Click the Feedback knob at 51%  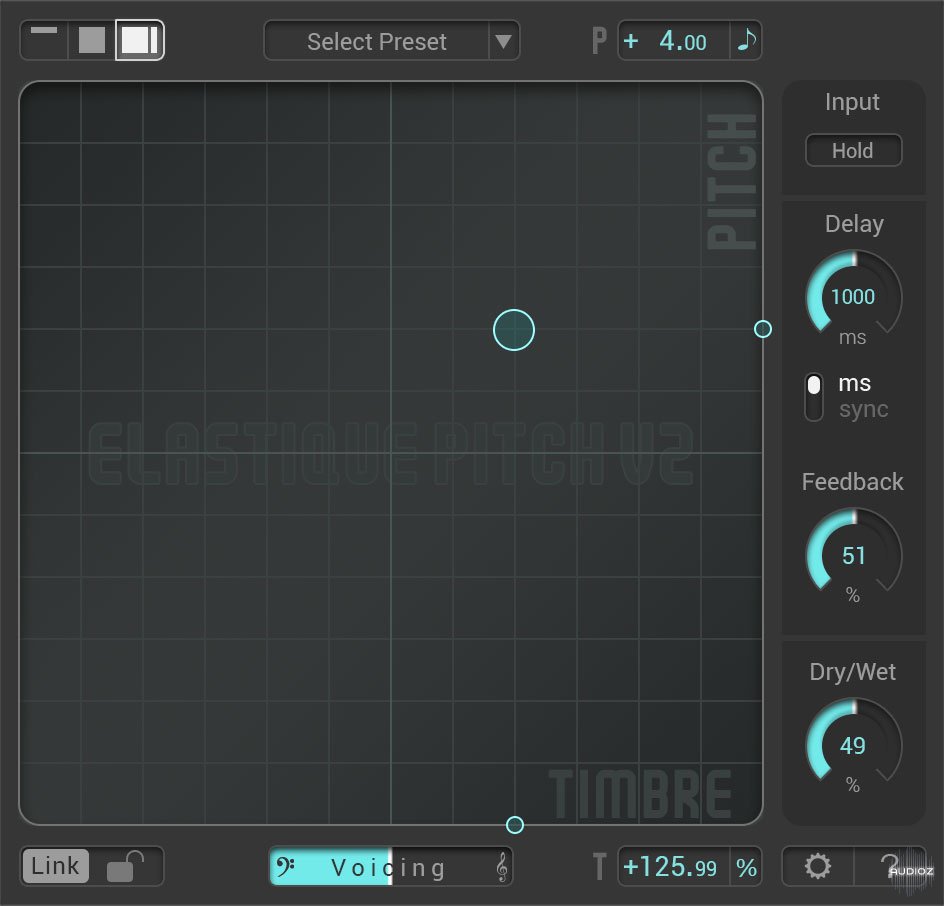point(853,556)
